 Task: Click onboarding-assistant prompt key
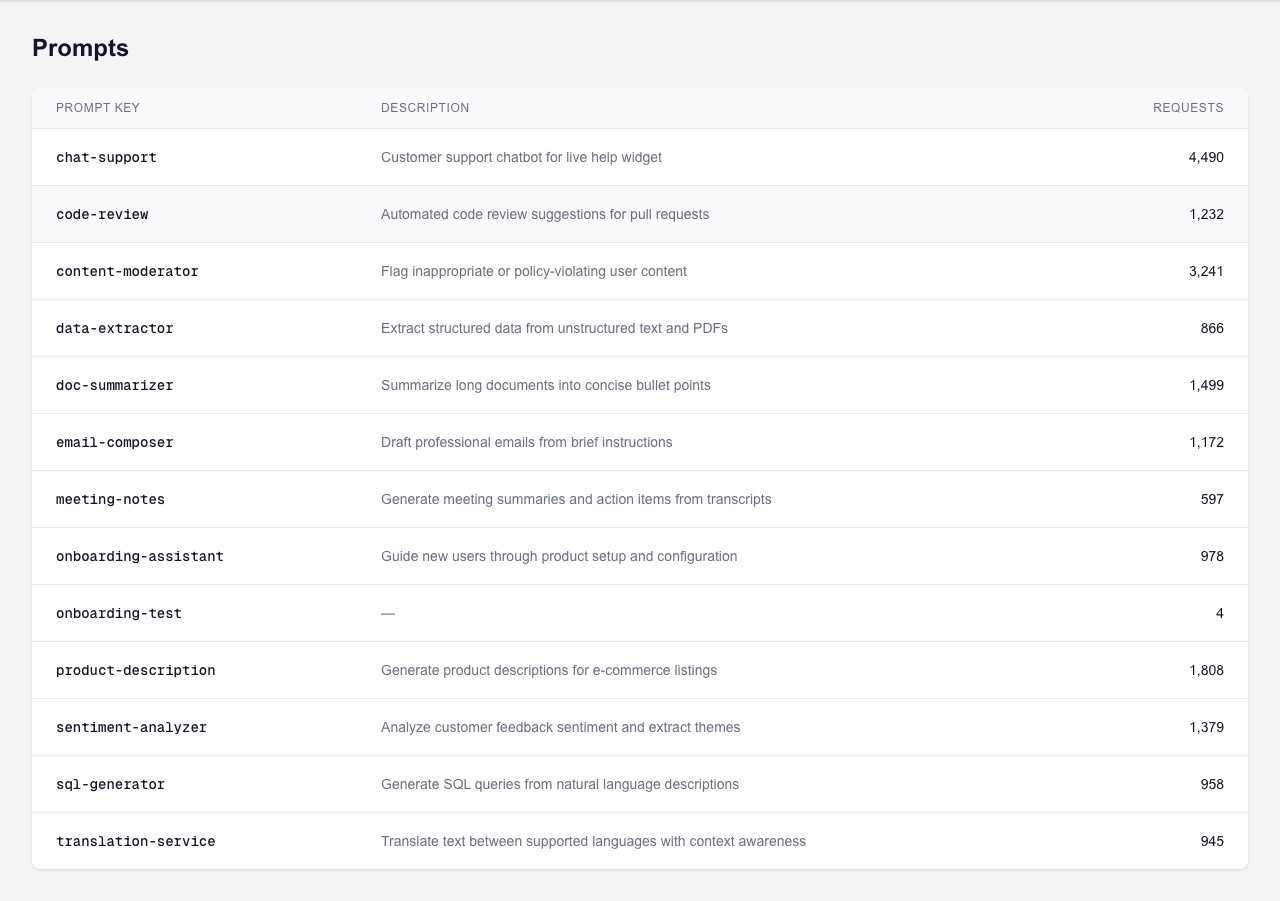tap(139, 556)
